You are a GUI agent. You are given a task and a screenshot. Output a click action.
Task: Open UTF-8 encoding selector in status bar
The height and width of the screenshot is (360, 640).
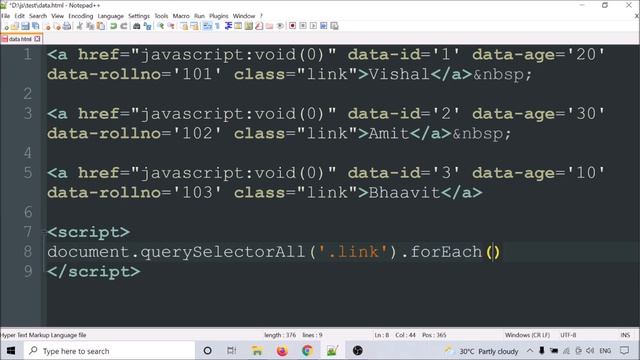pyautogui.click(x=568, y=335)
